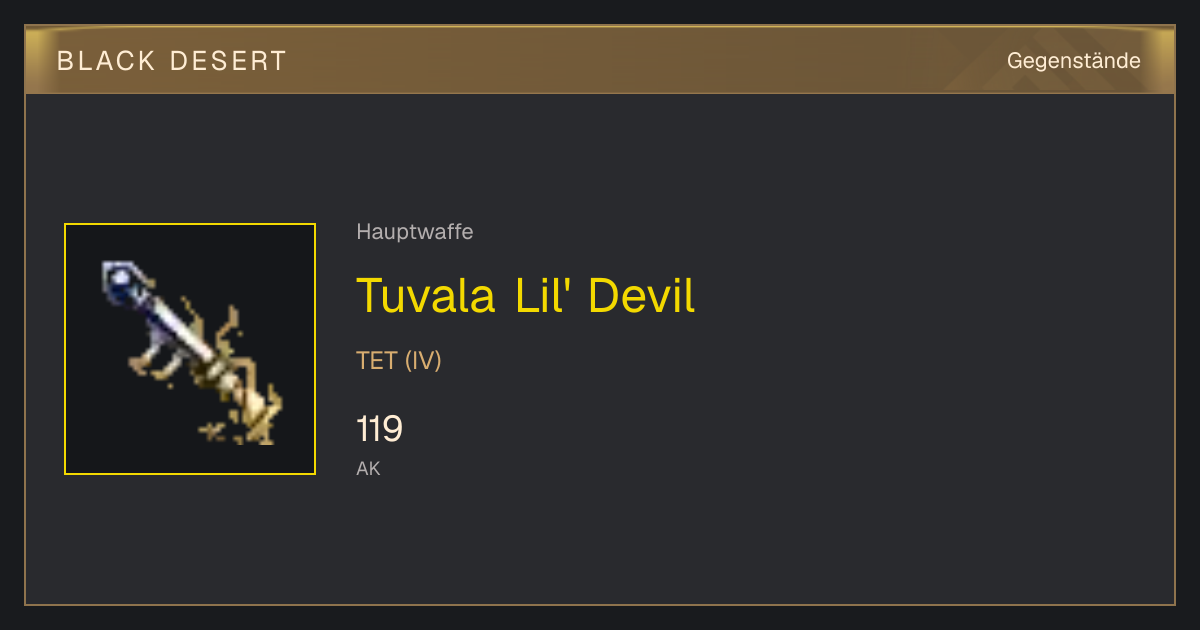Open the Tuvala Lil' Devil weapon icon
The width and height of the screenshot is (1200, 630).
pos(190,349)
